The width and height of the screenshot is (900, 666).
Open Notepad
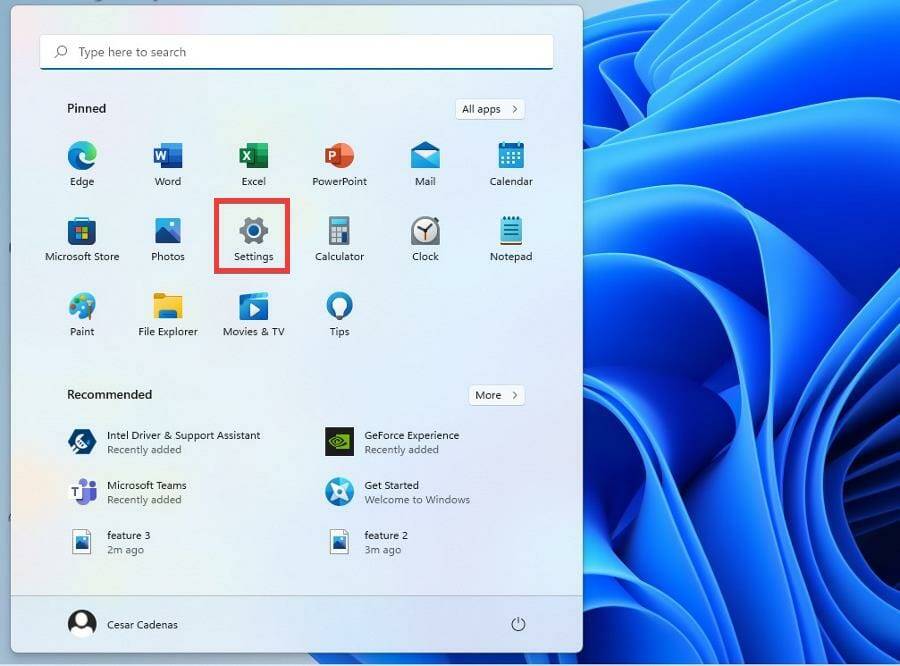(510, 232)
